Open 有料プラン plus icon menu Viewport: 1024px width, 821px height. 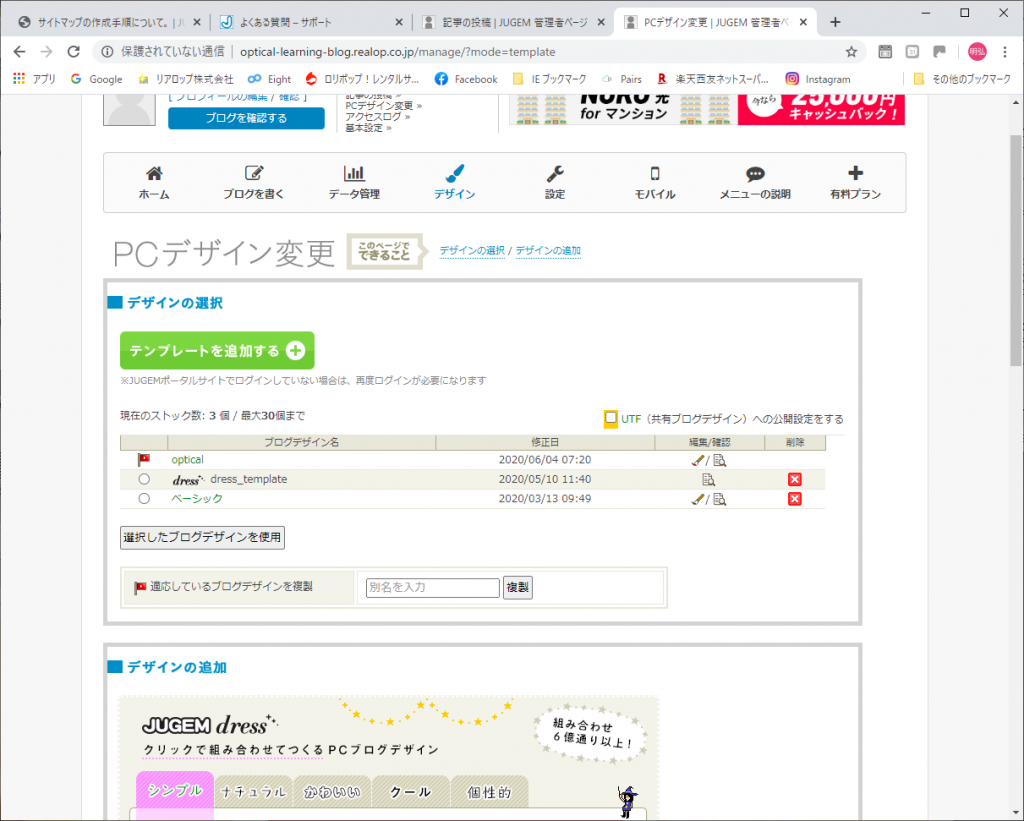tap(856, 182)
